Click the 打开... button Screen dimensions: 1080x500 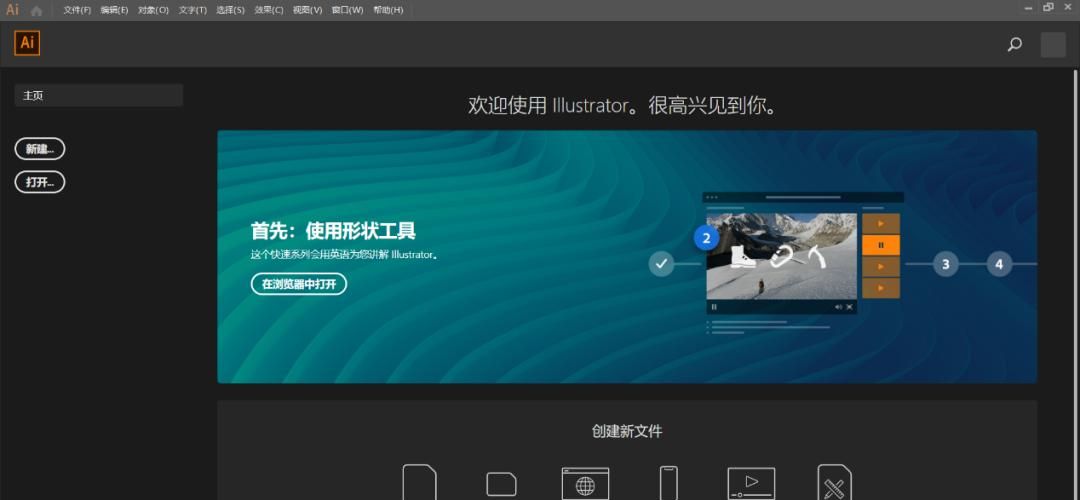click(x=40, y=182)
